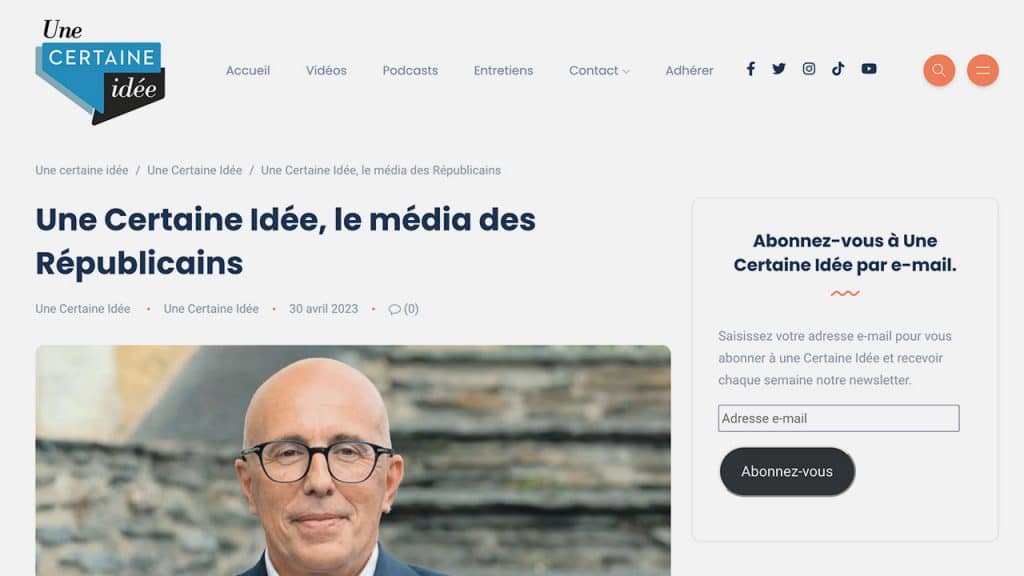Open the Instagram social icon
The height and width of the screenshot is (576, 1024).
click(x=808, y=69)
